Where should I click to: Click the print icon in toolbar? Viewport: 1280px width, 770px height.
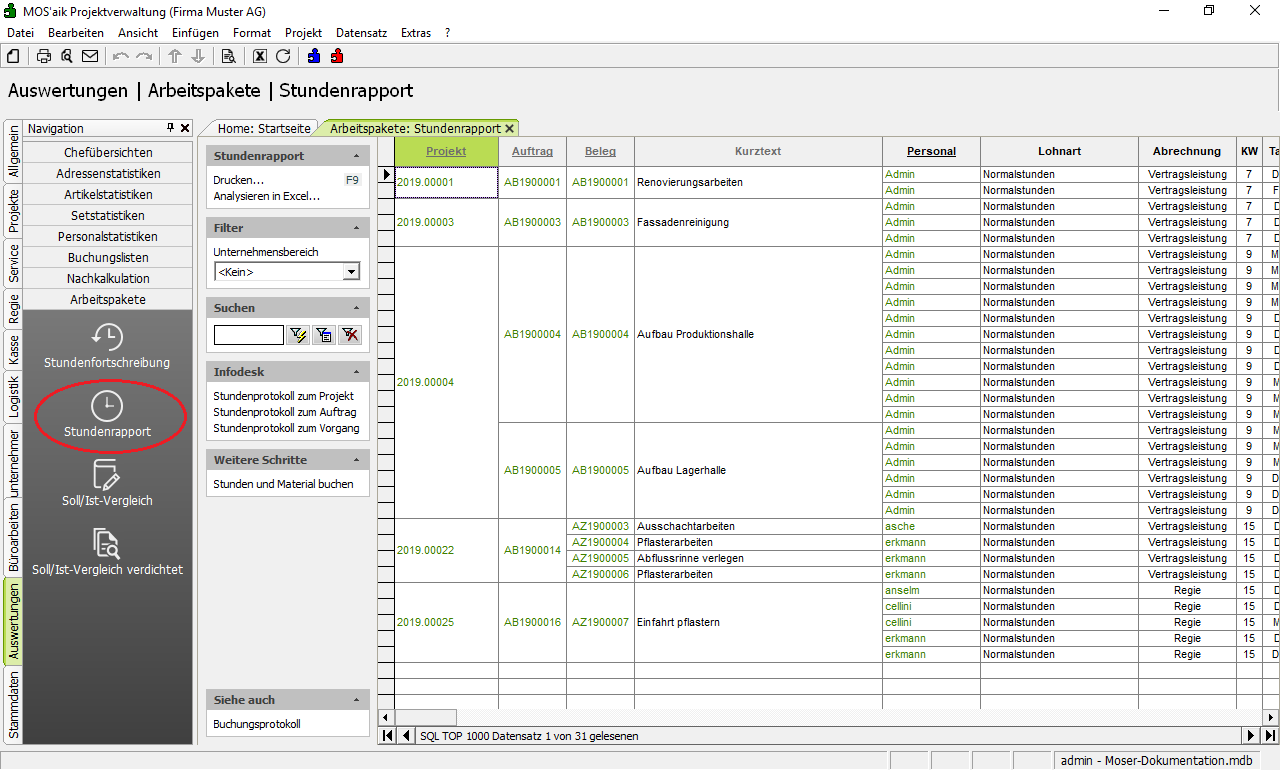(44, 56)
